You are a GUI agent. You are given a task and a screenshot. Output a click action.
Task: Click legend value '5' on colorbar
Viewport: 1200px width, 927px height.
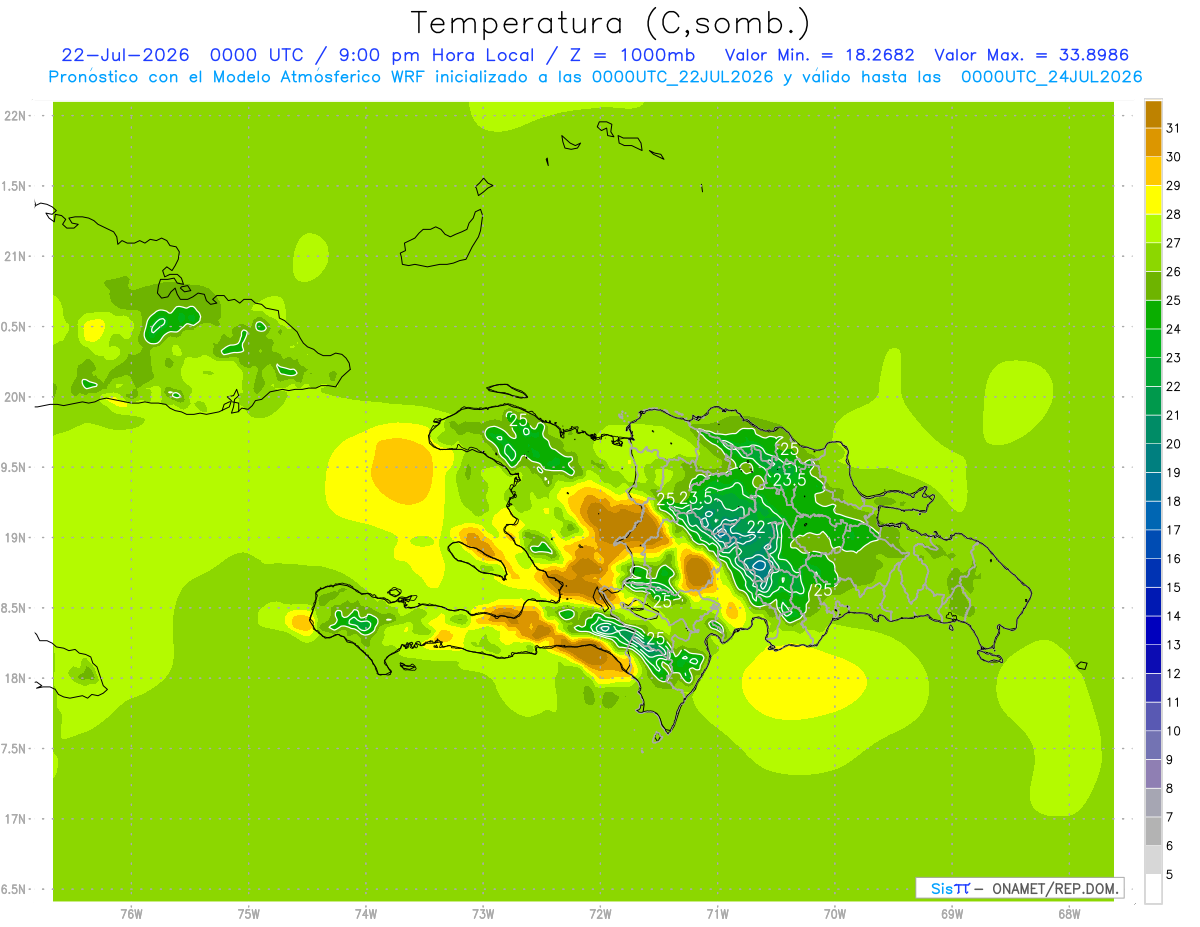[x=1171, y=875]
